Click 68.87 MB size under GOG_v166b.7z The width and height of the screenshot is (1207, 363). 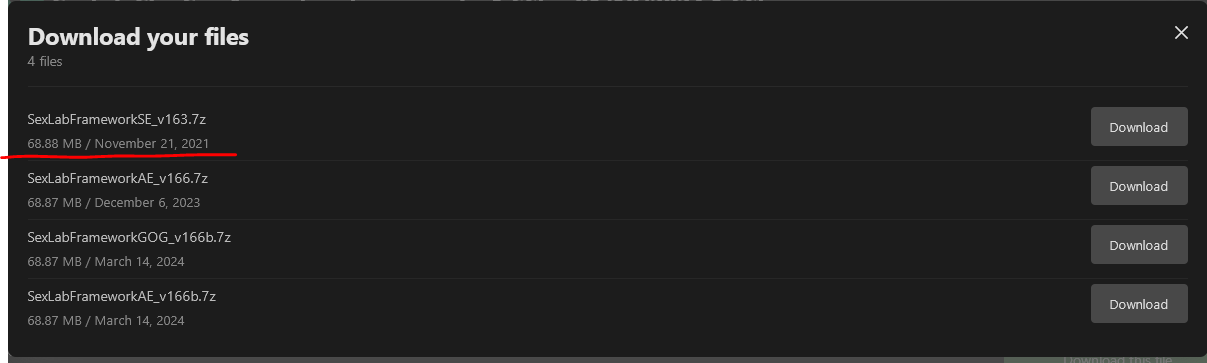[55, 261]
